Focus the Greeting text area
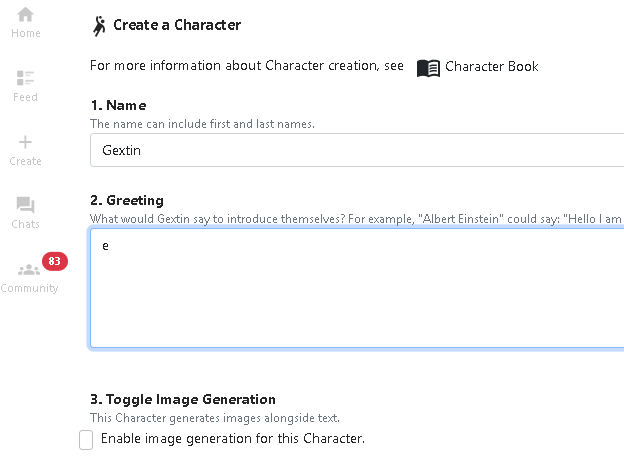624x466 pixels. [357, 289]
